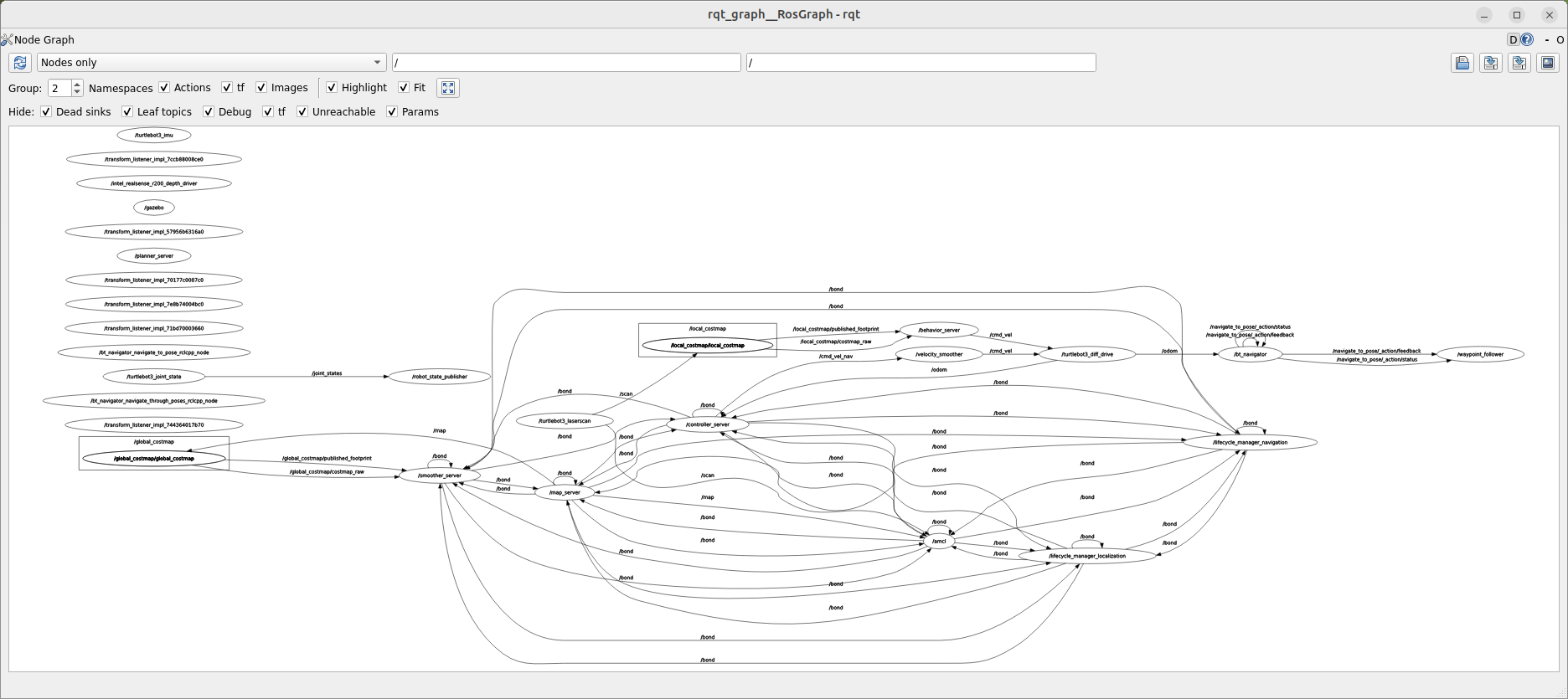1568x699 pixels.
Task: Decrease the Group namespace depth
Action: coord(77,92)
